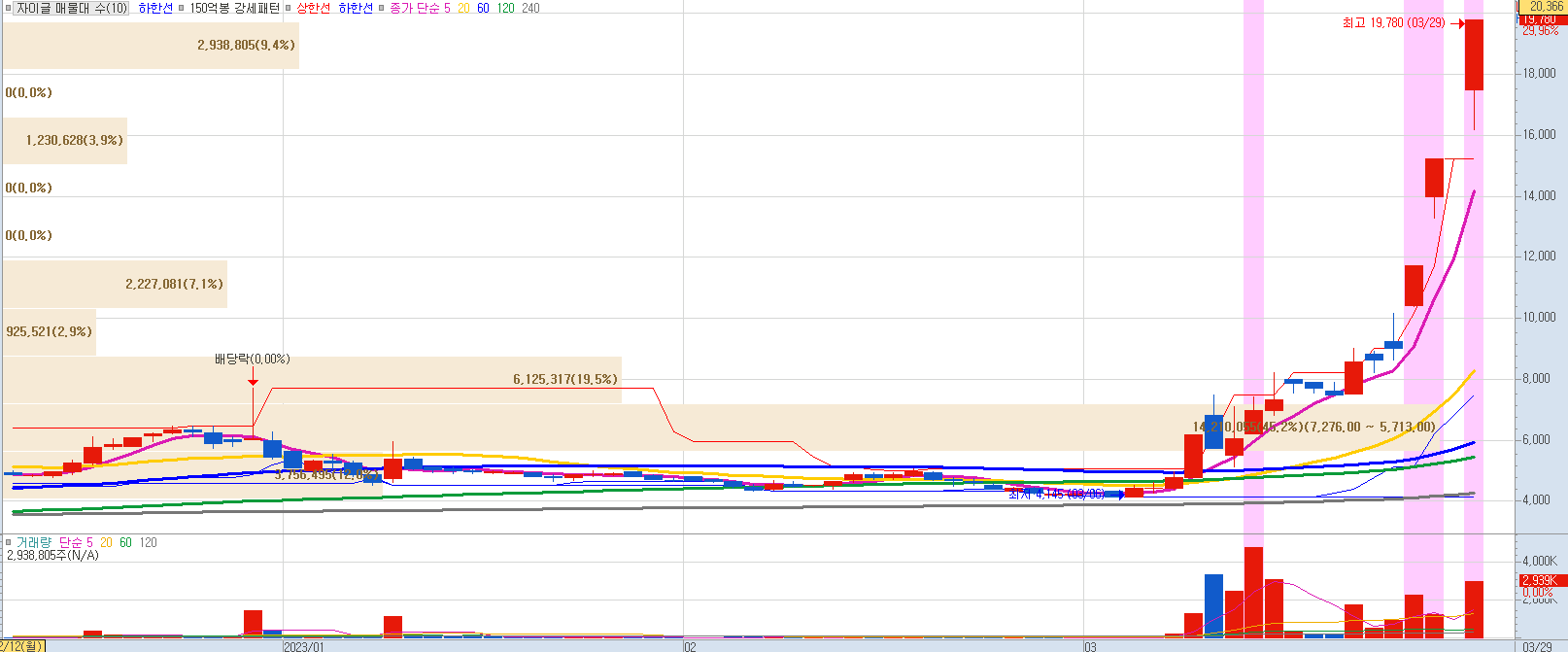
Task: Click the square marker before 150억봉 강세패턴
Action: click(x=182, y=8)
